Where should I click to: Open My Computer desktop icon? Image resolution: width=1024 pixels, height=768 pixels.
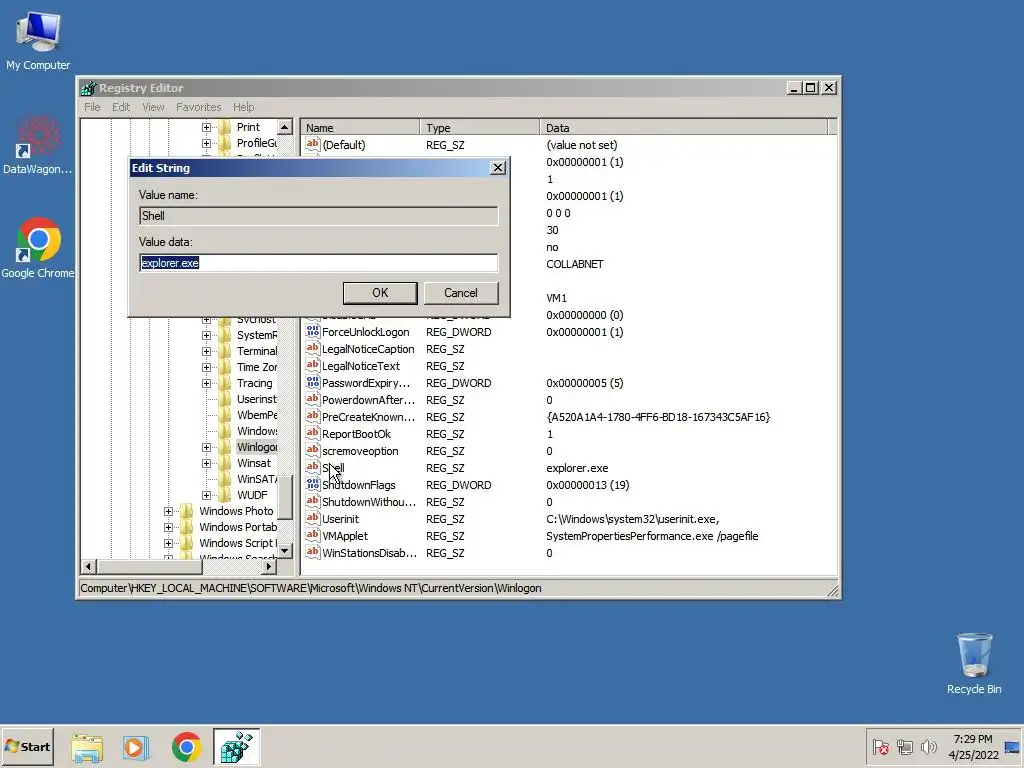[x=38, y=40]
